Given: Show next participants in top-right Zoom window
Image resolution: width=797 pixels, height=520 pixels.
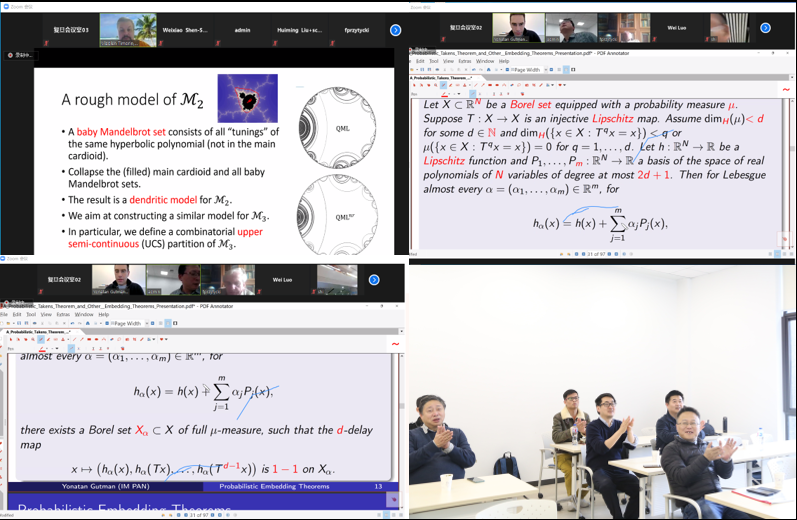Looking at the screenshot, I should [x=765, y=28].
